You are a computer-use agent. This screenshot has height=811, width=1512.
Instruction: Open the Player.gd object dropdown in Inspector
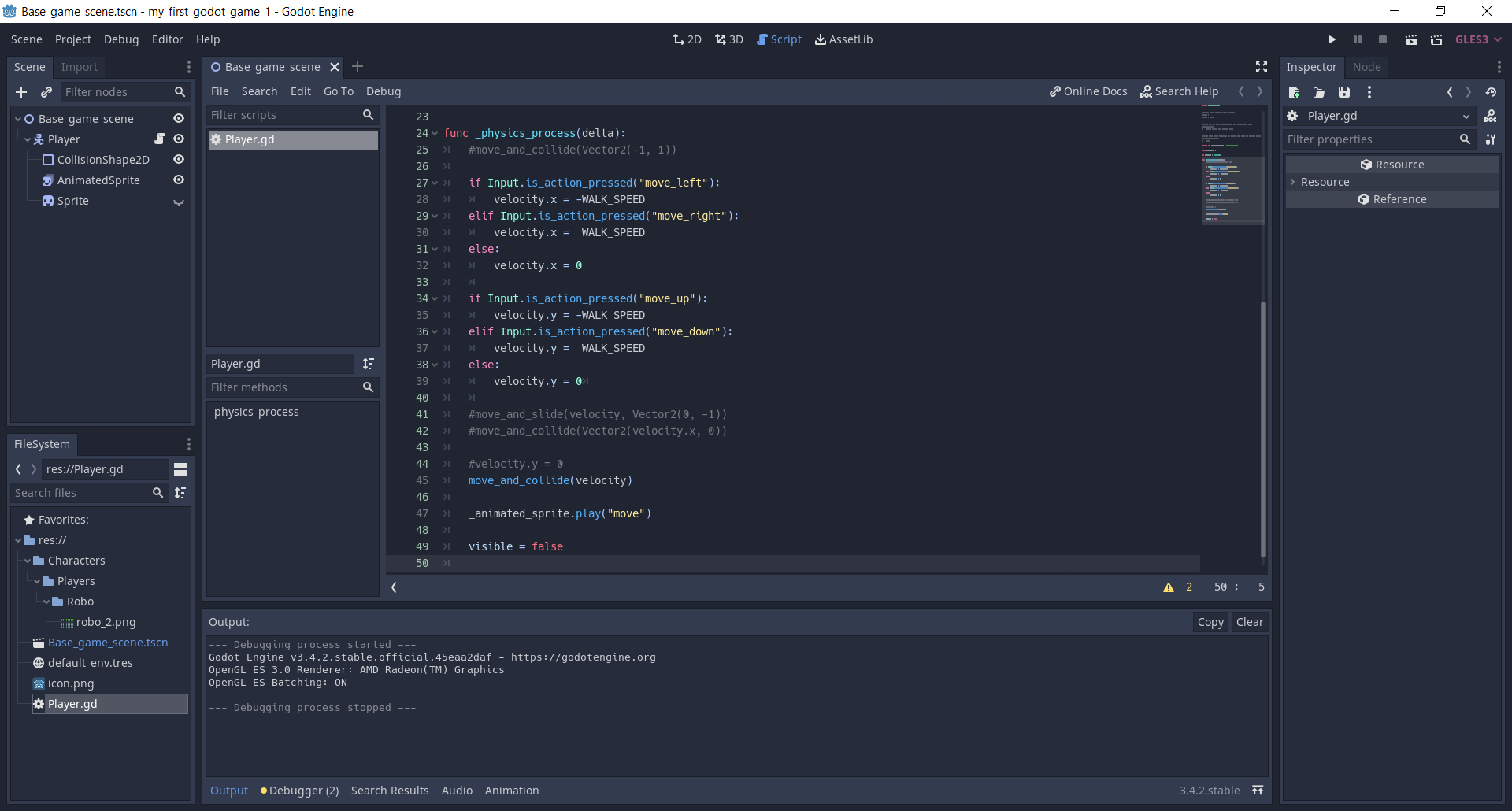point(1380,116)
